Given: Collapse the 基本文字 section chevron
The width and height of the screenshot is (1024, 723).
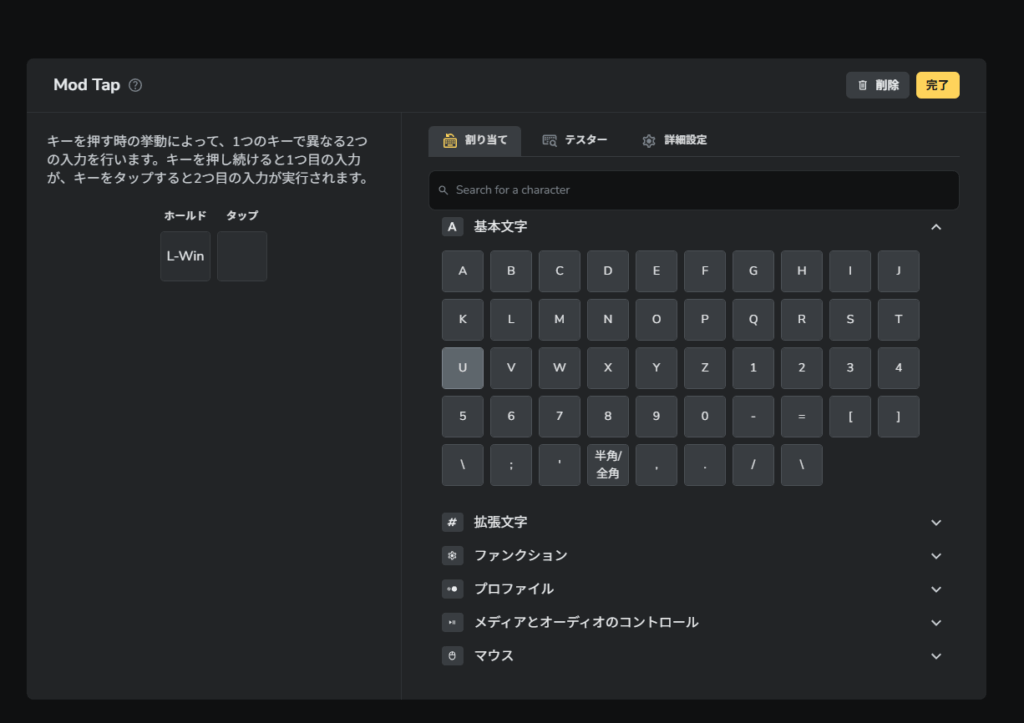Looking at the screenshot, I should click(936, 227).
